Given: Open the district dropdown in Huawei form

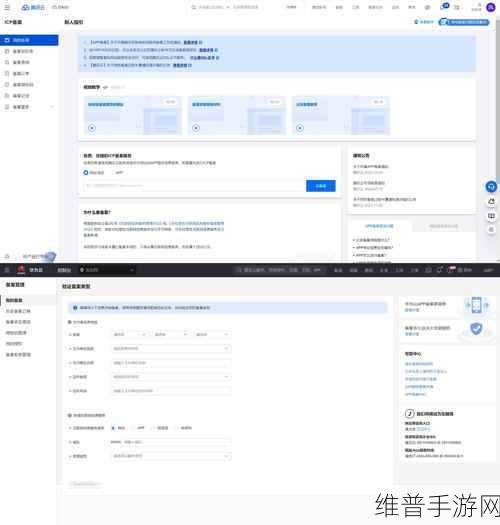Looking at the screenshot, I should [212, 334].
